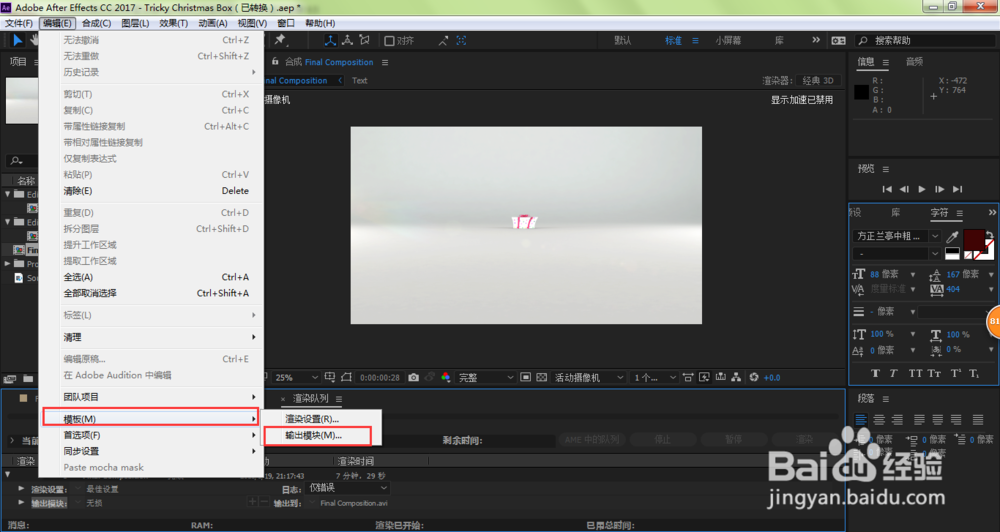This screenshot has width=1000, height=532.
Task: Click the grid and guide options icon
Action: [x=330, y=378]
